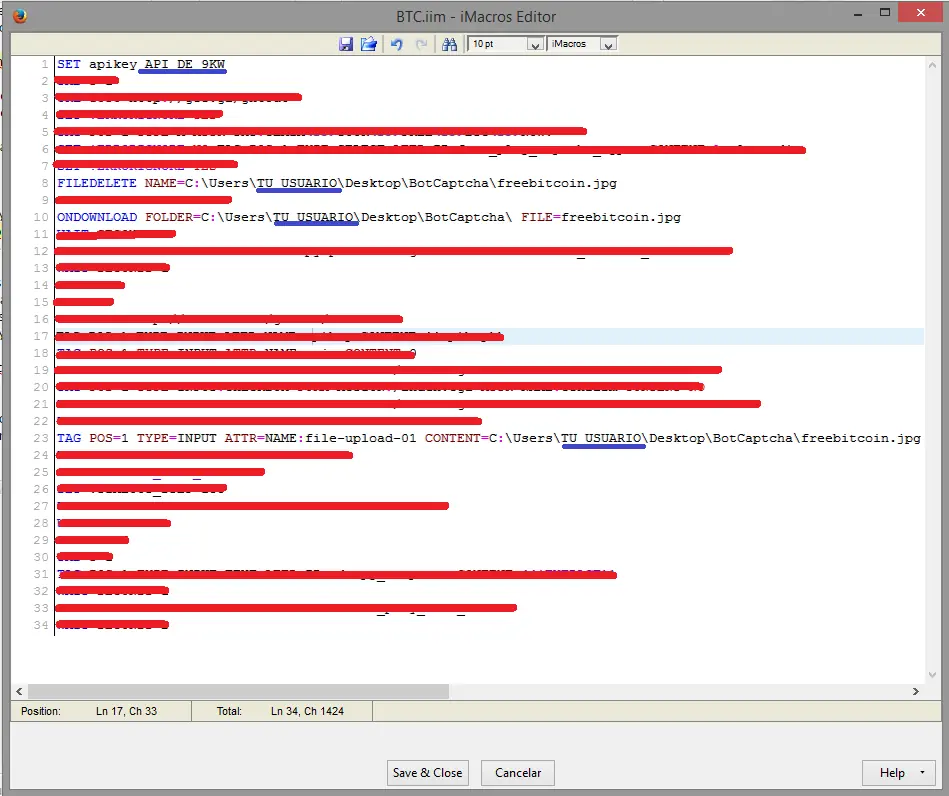This screenshot has width=949, height=796.
Task: Open the Help button dropdown arrow
Action: 922,772
